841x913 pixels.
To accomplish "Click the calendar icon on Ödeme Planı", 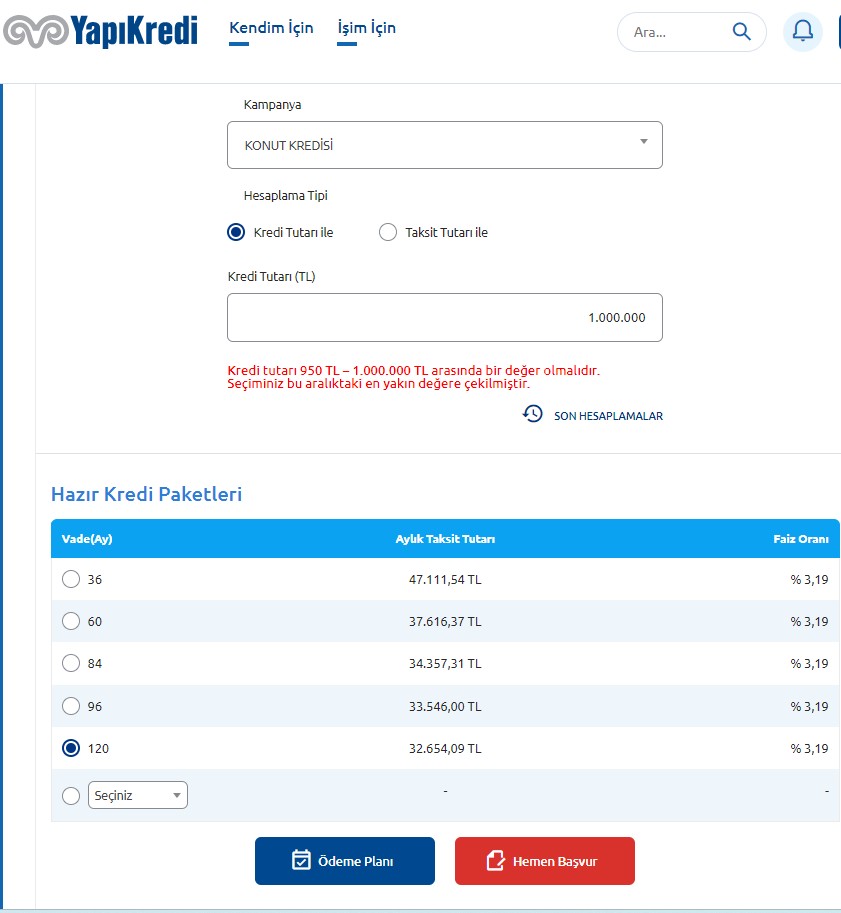I will pyautogui.click(x=301, y=860).
